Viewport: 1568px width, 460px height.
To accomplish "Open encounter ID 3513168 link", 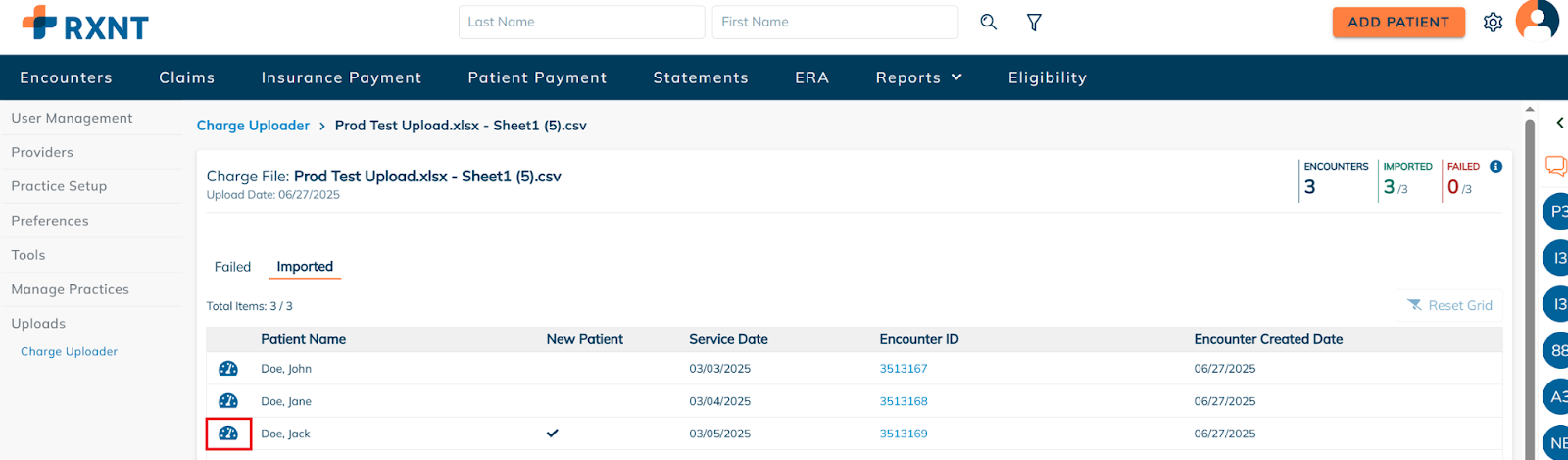I will coord(904,401).
